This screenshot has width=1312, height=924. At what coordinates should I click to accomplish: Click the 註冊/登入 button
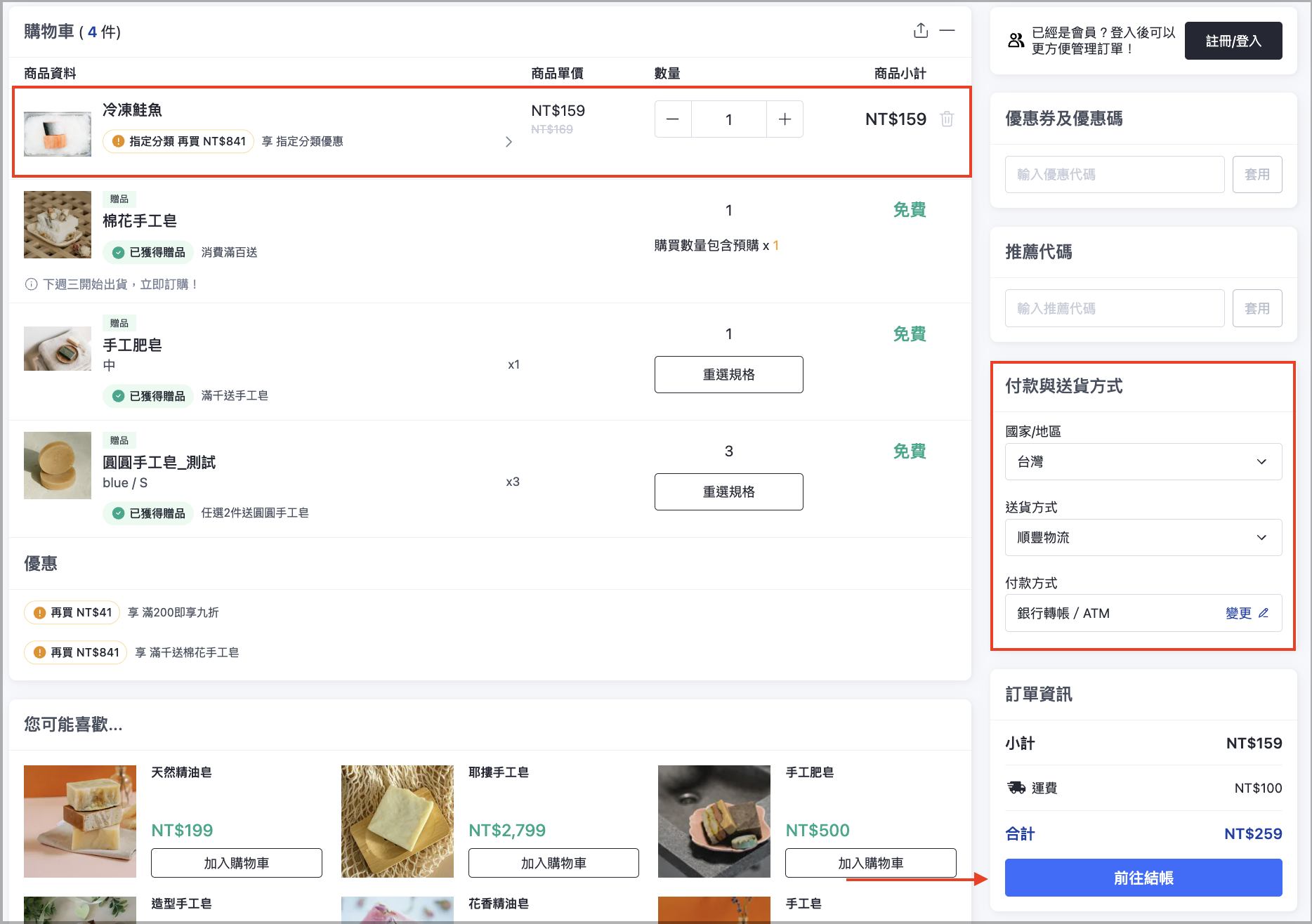[x=1233, y=41]
